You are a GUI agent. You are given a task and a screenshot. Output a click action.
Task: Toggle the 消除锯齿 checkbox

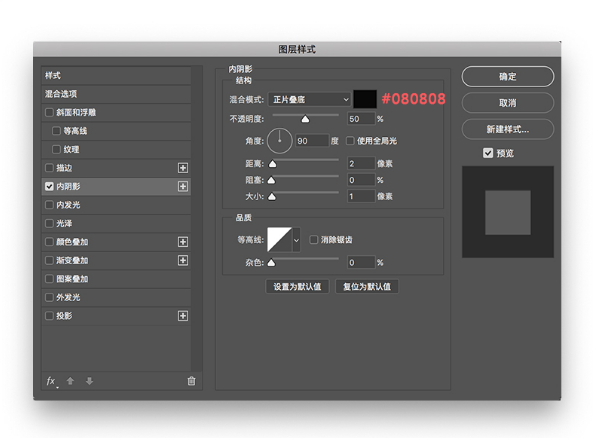[x=314, y=239]
